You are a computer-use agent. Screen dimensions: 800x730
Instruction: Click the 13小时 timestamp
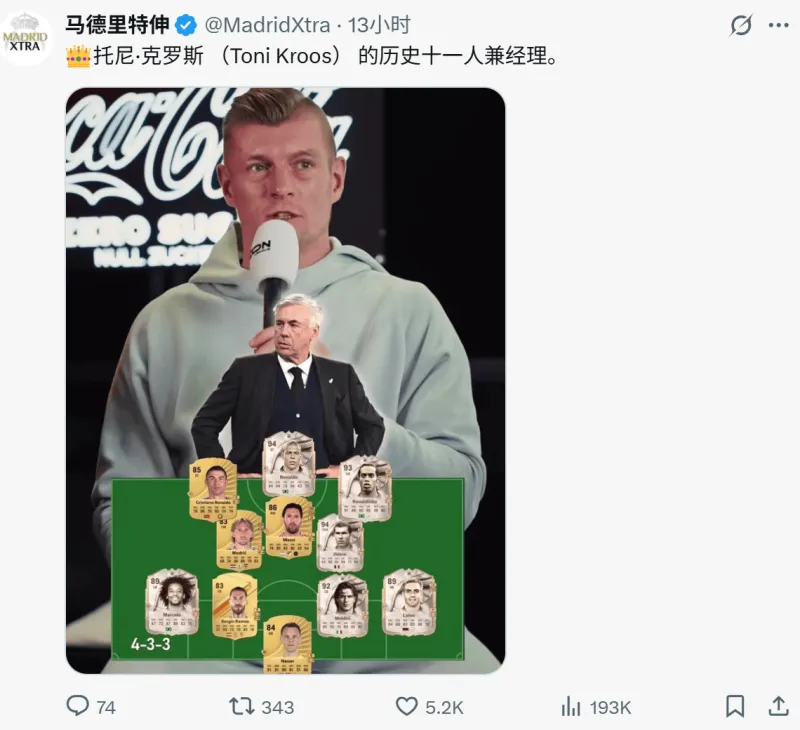[x=379, y=25]
